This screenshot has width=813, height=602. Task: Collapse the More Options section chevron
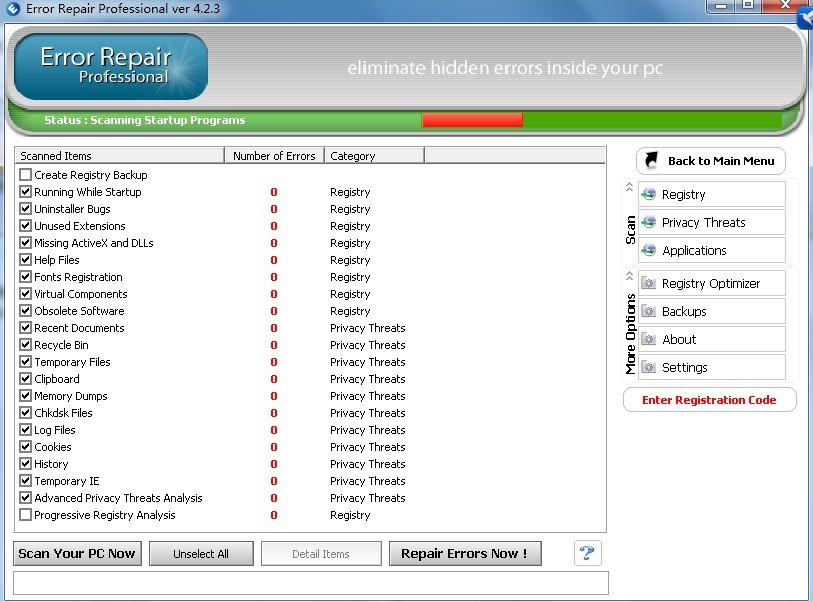629,276
